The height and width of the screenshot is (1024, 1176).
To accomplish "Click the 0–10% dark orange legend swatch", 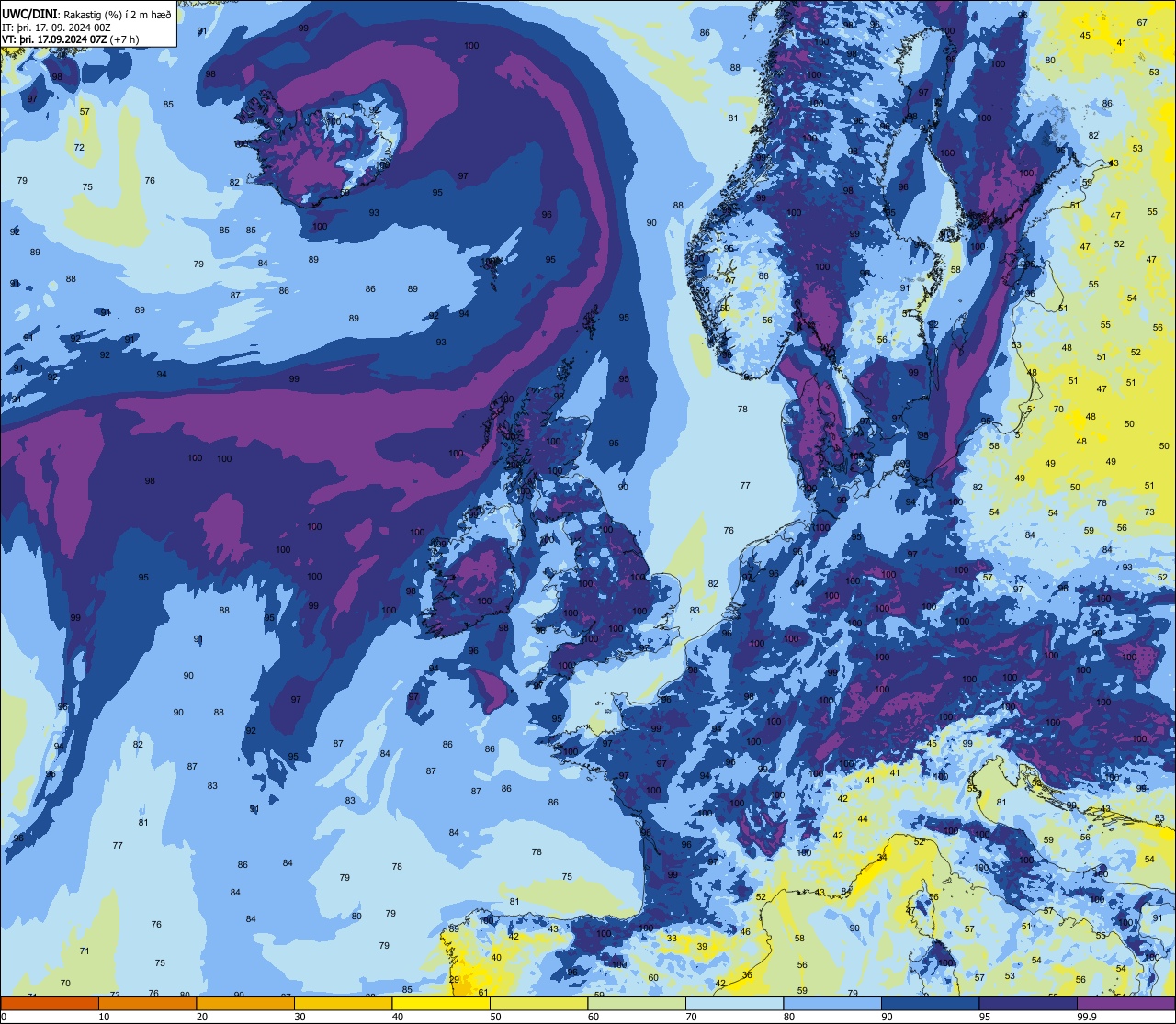I will coord(50,1004).
